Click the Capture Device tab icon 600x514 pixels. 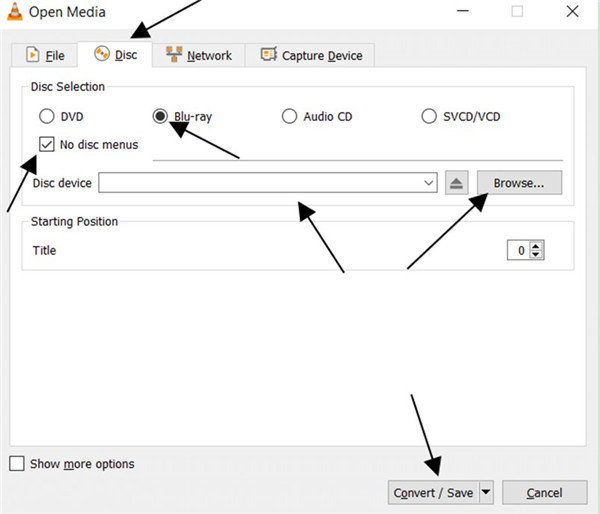[x=268, y=55]
